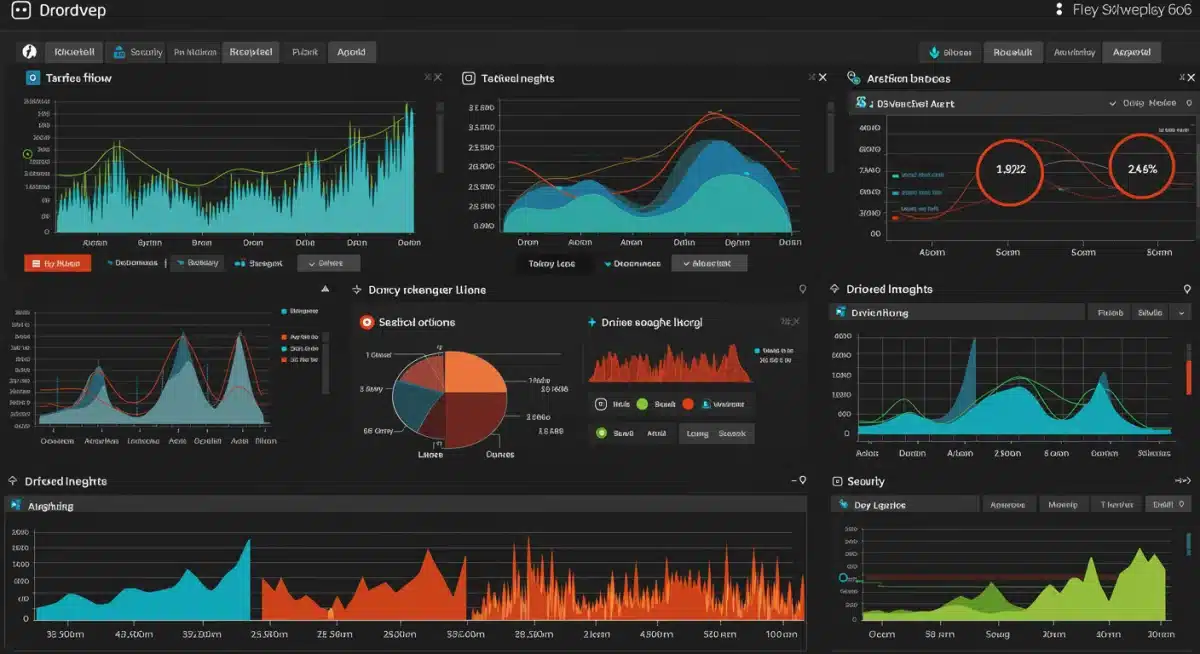This screenshot has height=654, width=1200.
Task: Select the Key Logistics chart icon
Action: [843, 503]
